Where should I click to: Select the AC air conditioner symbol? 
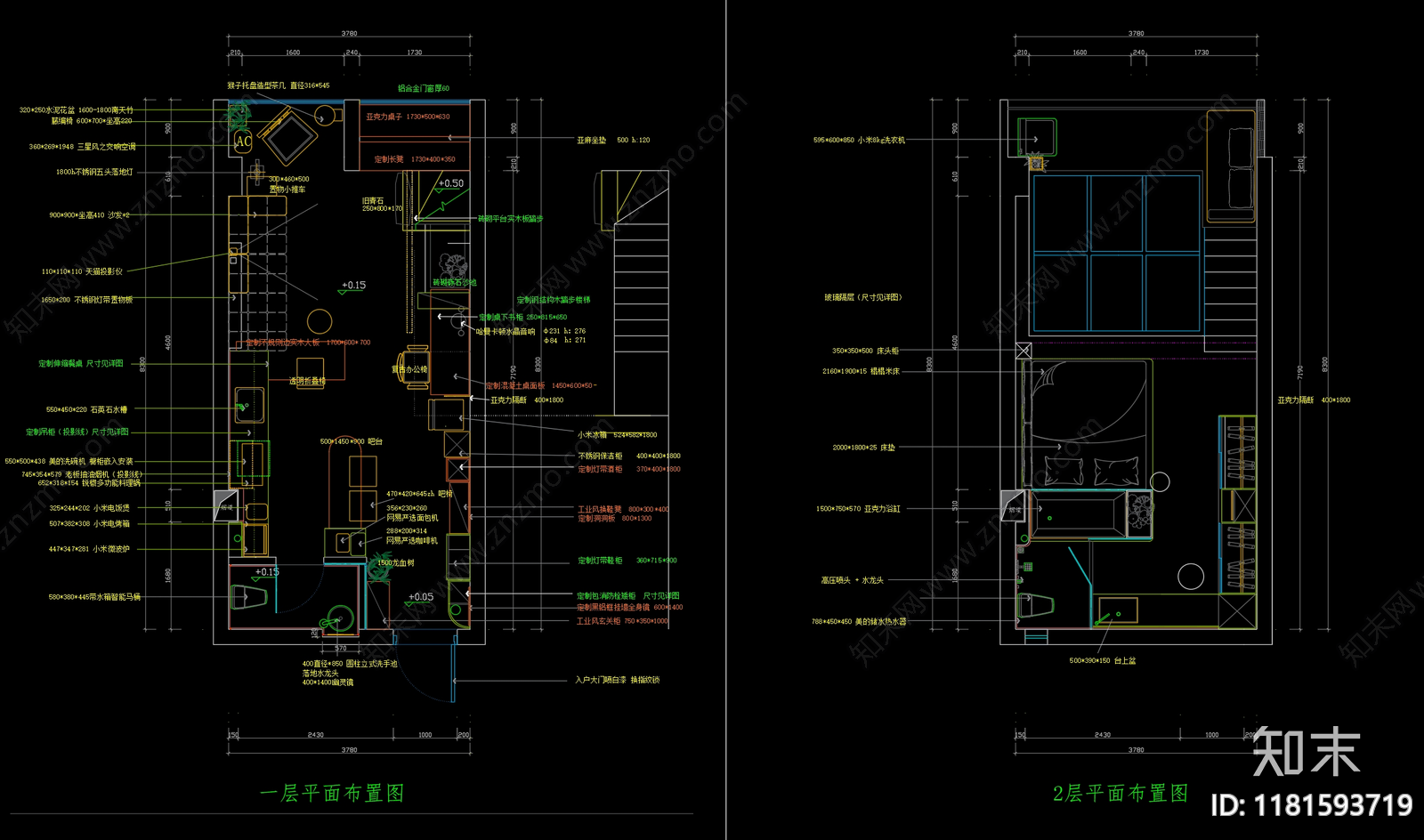[x=243, y=141]
